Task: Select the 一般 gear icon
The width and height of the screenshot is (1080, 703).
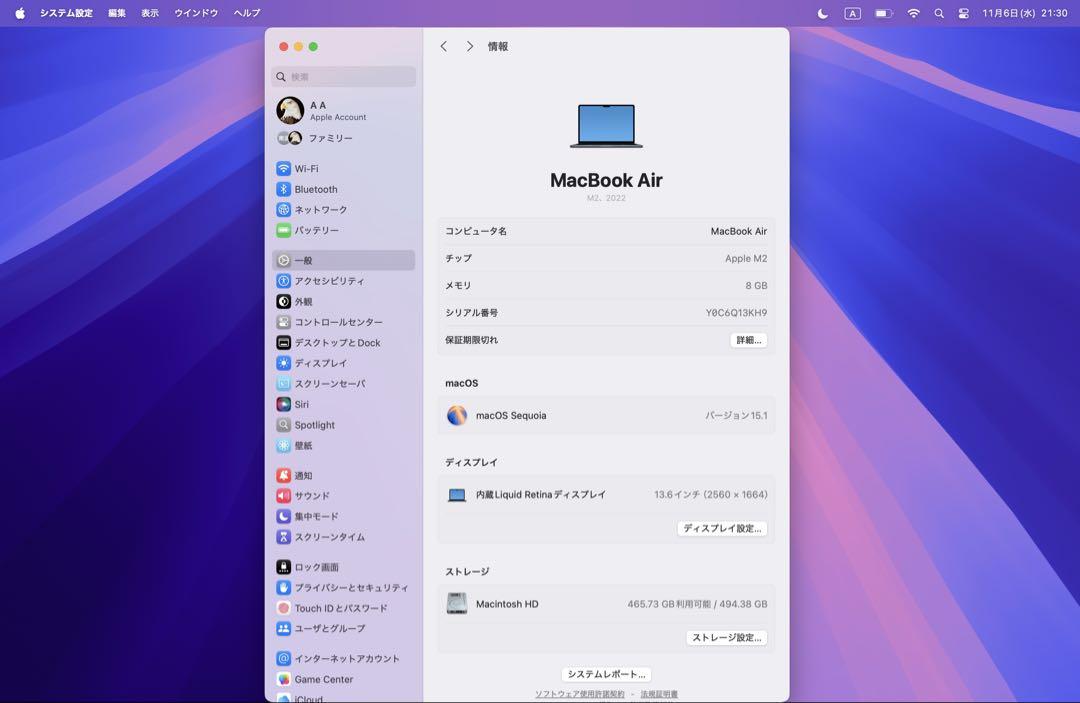Action: click(283, 260)
